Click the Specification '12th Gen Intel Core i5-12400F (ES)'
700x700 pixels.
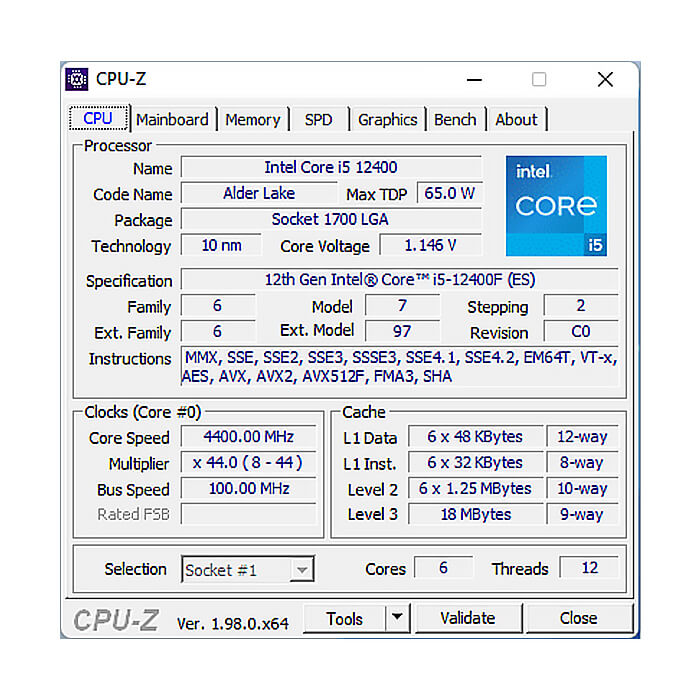(x=400, y=280)
